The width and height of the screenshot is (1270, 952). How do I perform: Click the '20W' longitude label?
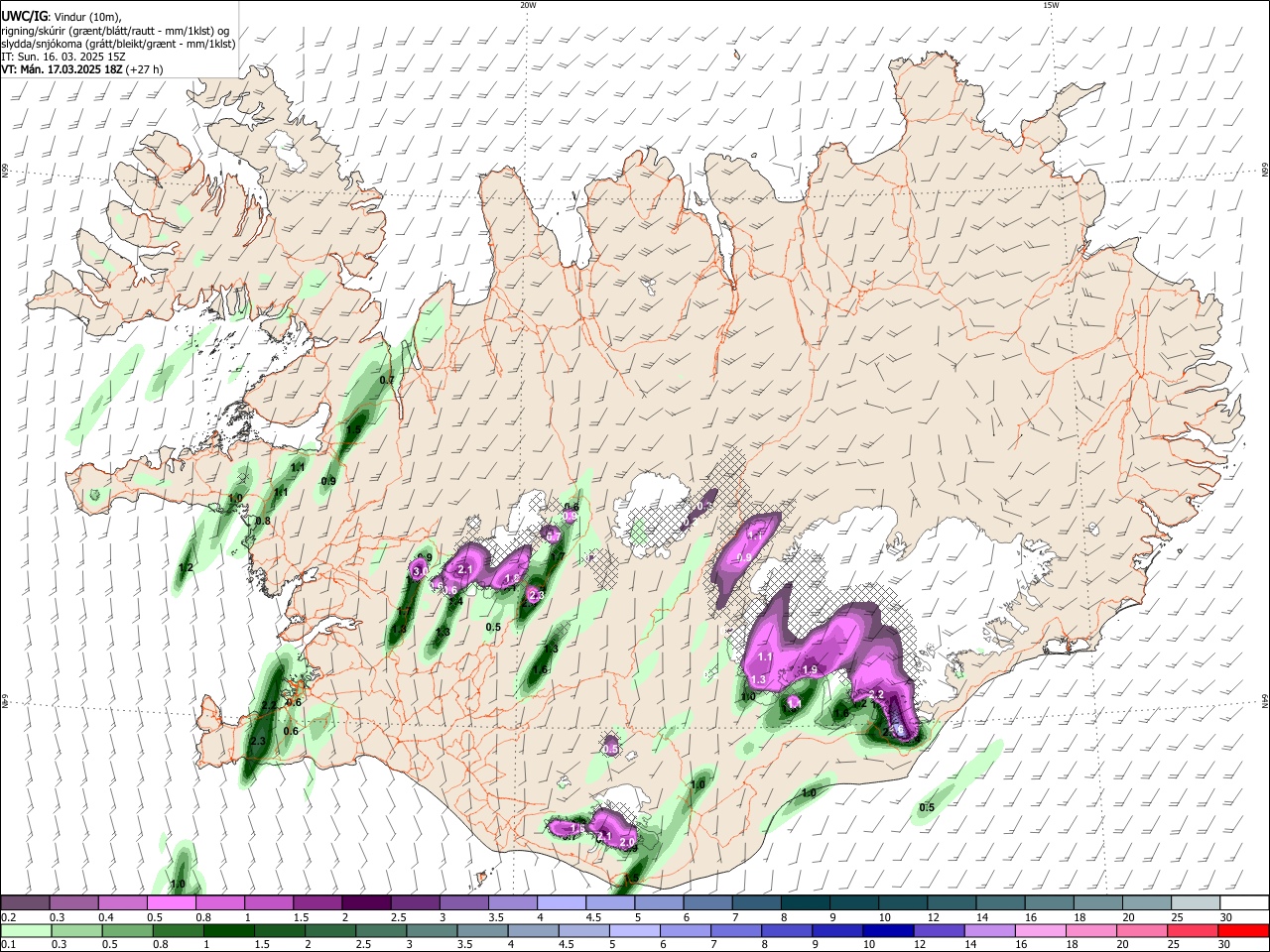pos(529,4)
